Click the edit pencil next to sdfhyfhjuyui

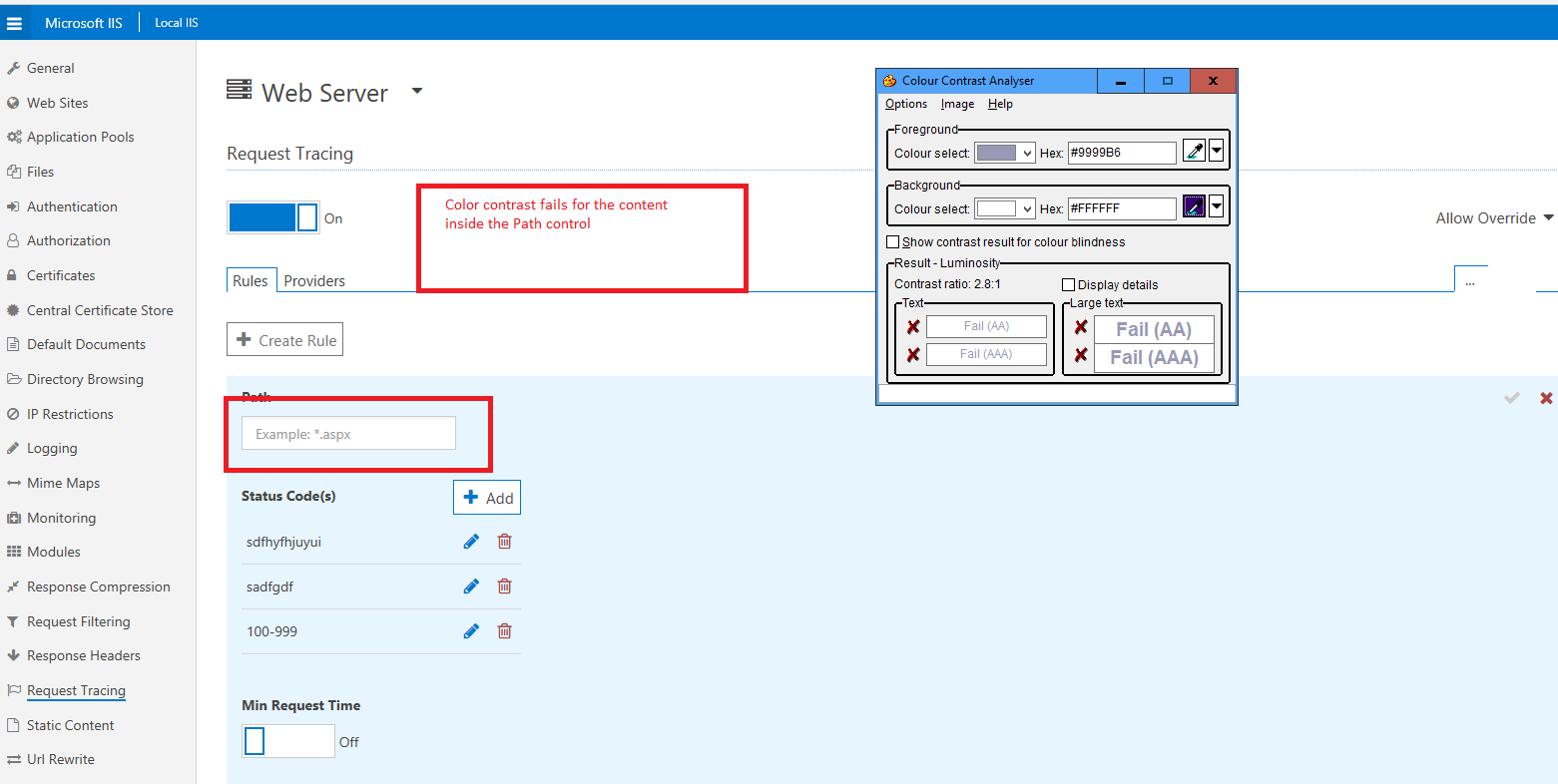click(x=470, y=541)
